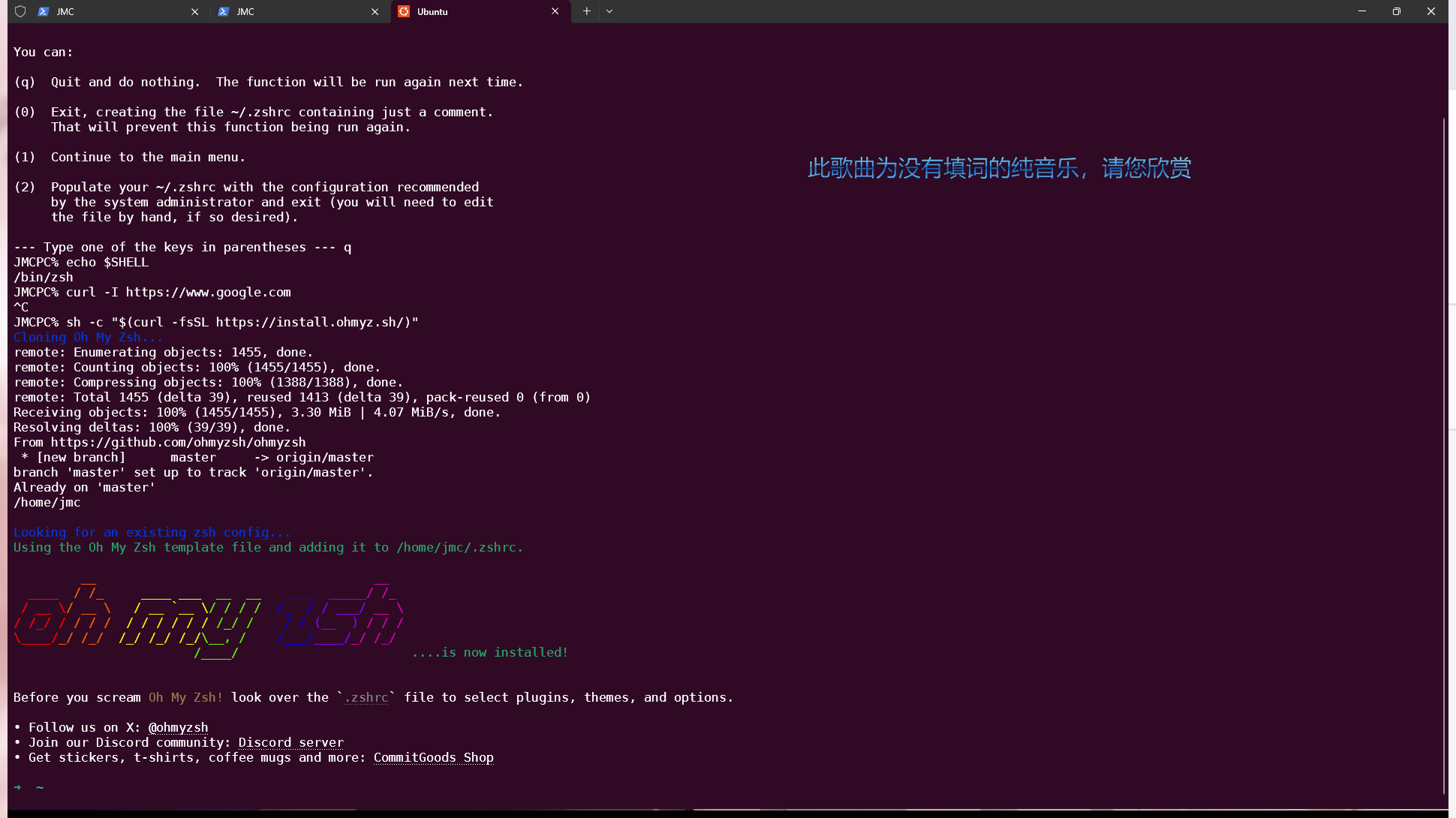
Task: Restore down the terminal window
Action: (1396, 11)
